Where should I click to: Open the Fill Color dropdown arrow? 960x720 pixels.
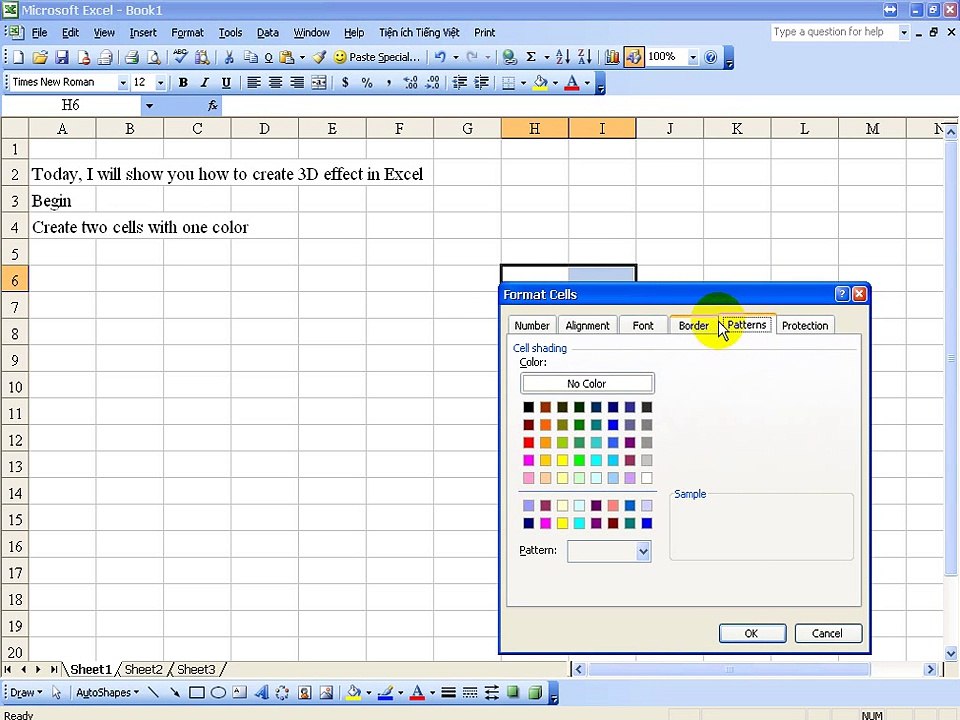coord(555,83)
